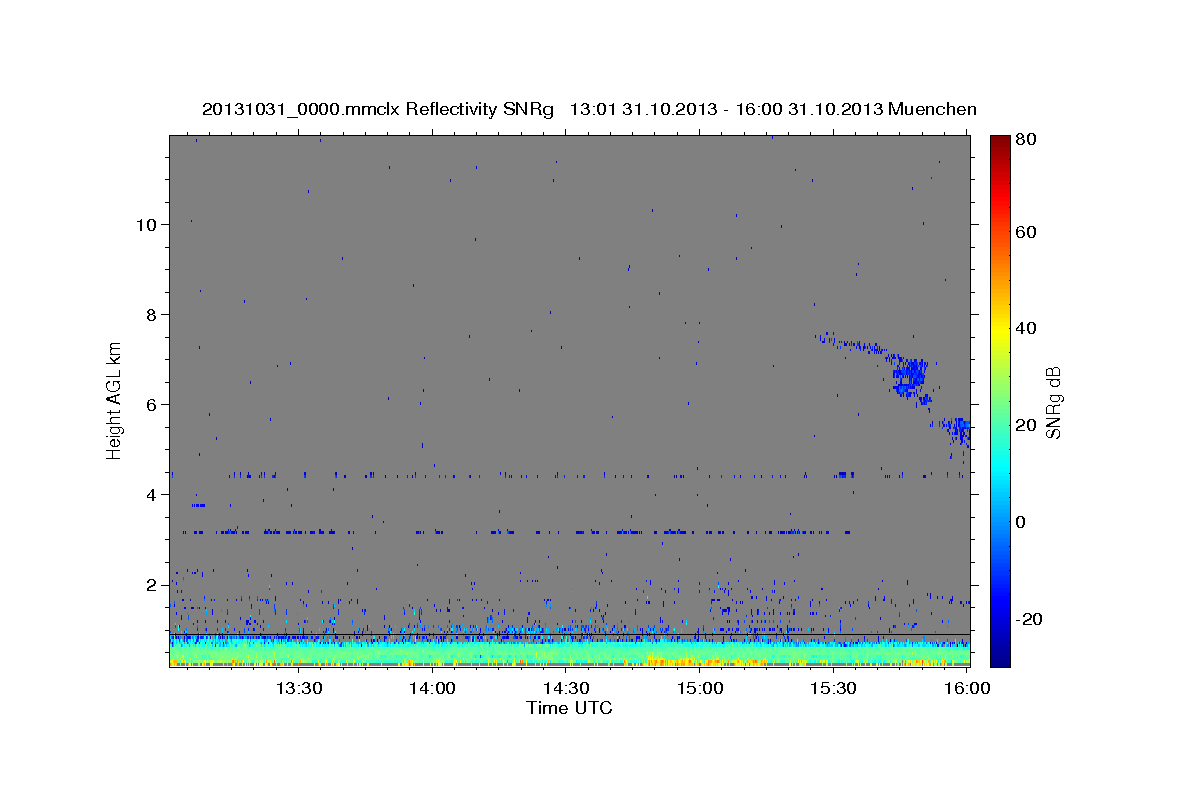Click the 'SNRg dB' colorbar label
The width and height of the screenshot is (1200, 800).
click(1053, 403)
